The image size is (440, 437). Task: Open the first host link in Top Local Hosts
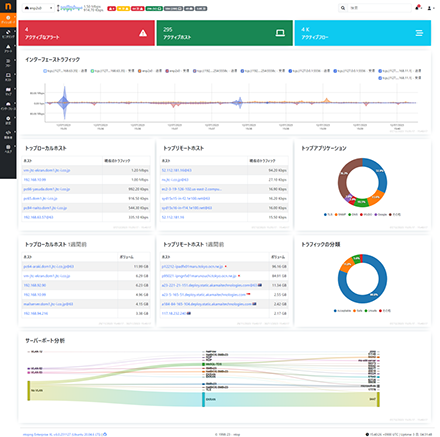click(x=47, y=170)
